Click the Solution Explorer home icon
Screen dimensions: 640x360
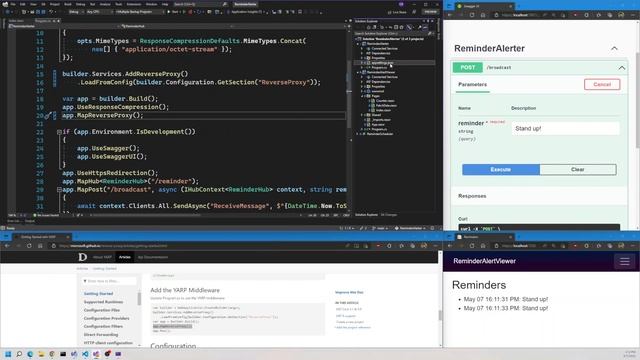pos(369,27)
